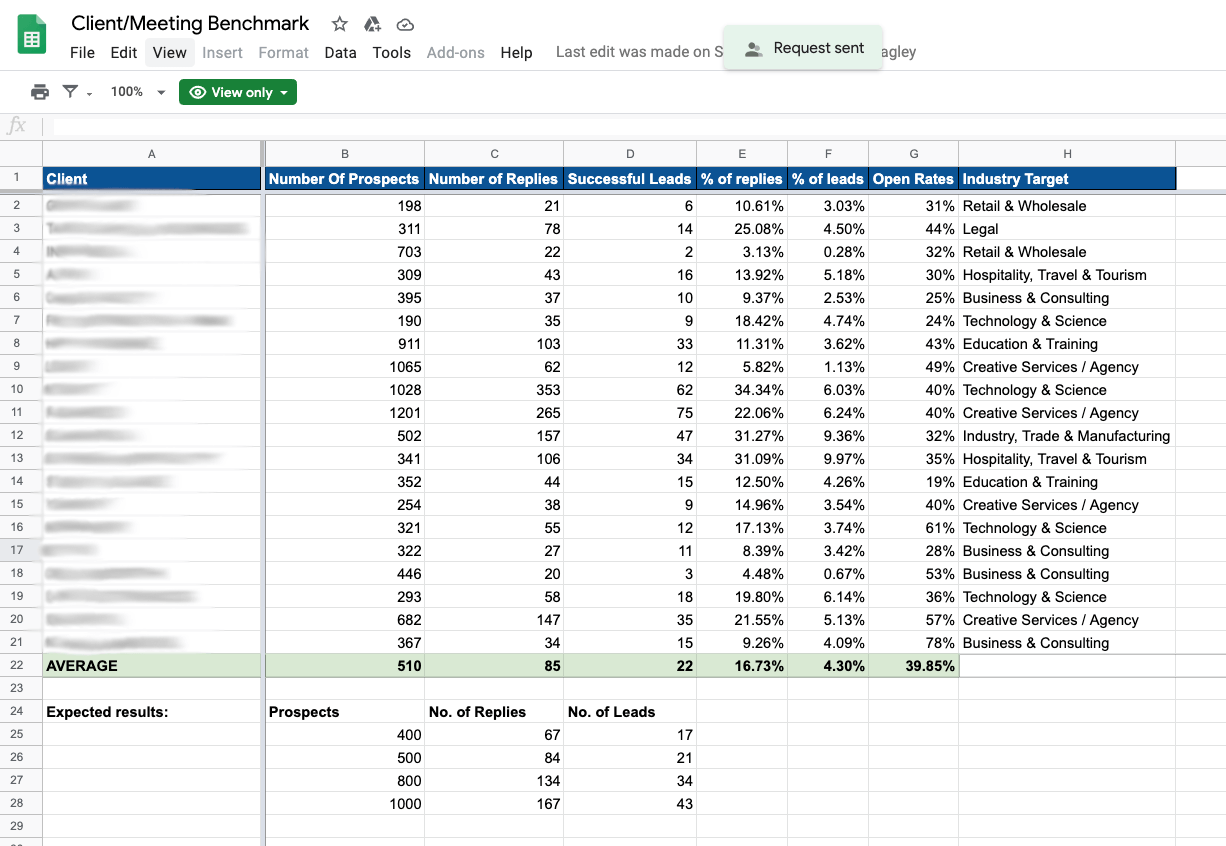Select the 78% open rate cell

pos(914,643)
